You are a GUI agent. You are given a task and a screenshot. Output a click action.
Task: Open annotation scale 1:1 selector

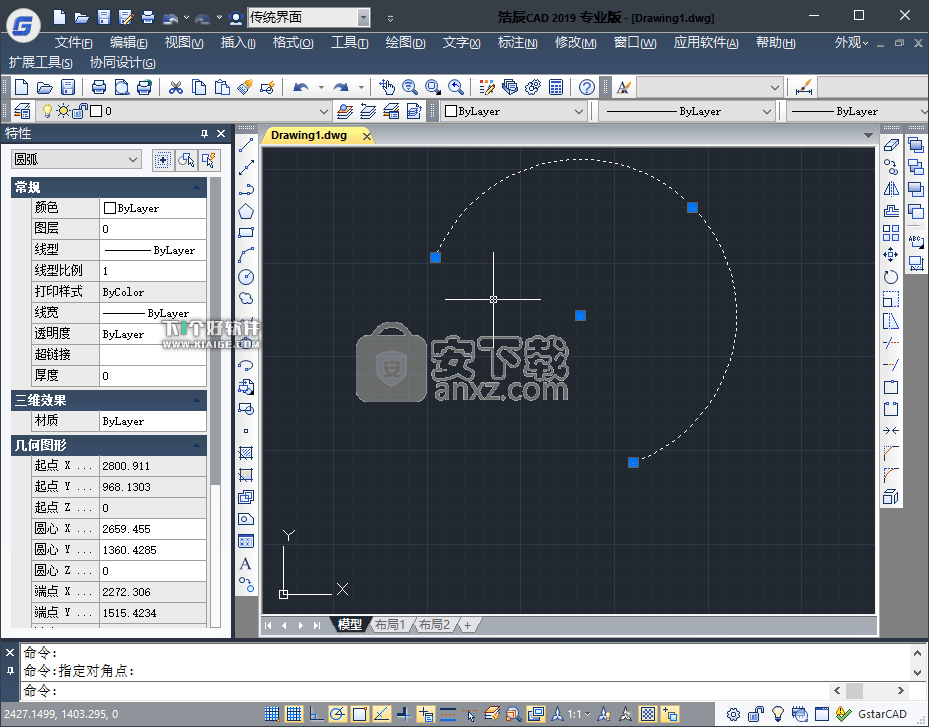(x=579, y=714)
